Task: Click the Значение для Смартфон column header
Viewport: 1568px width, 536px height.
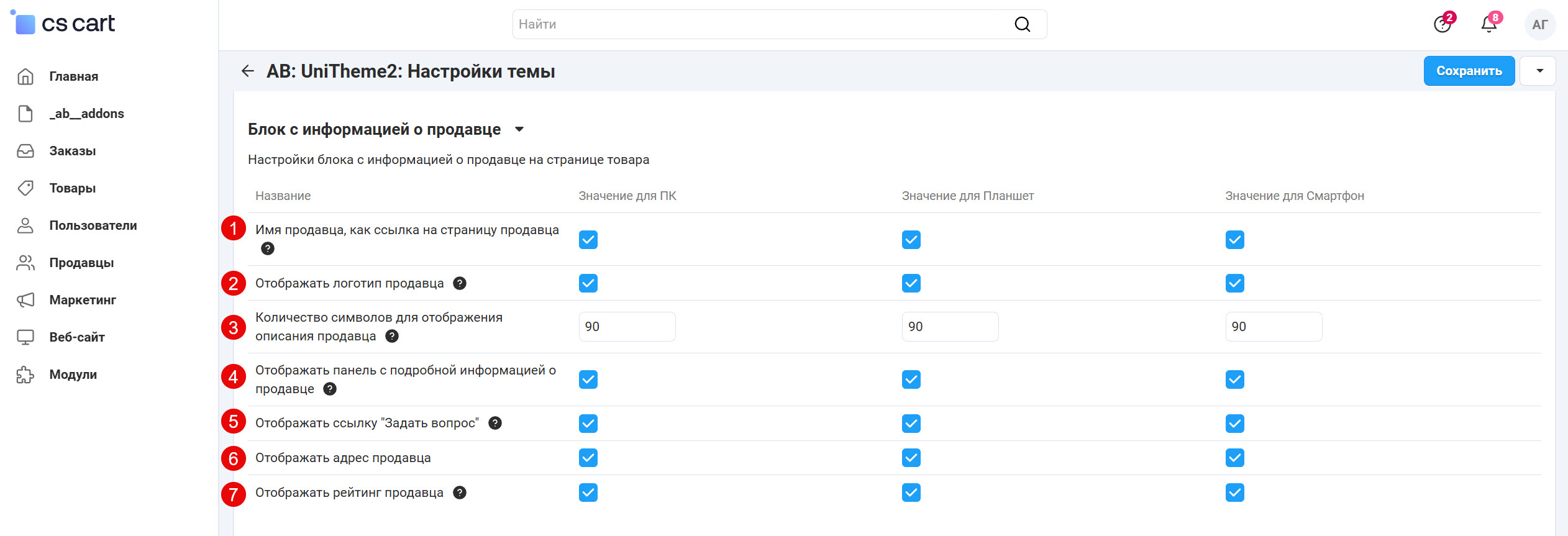Action: [1295, 196]
